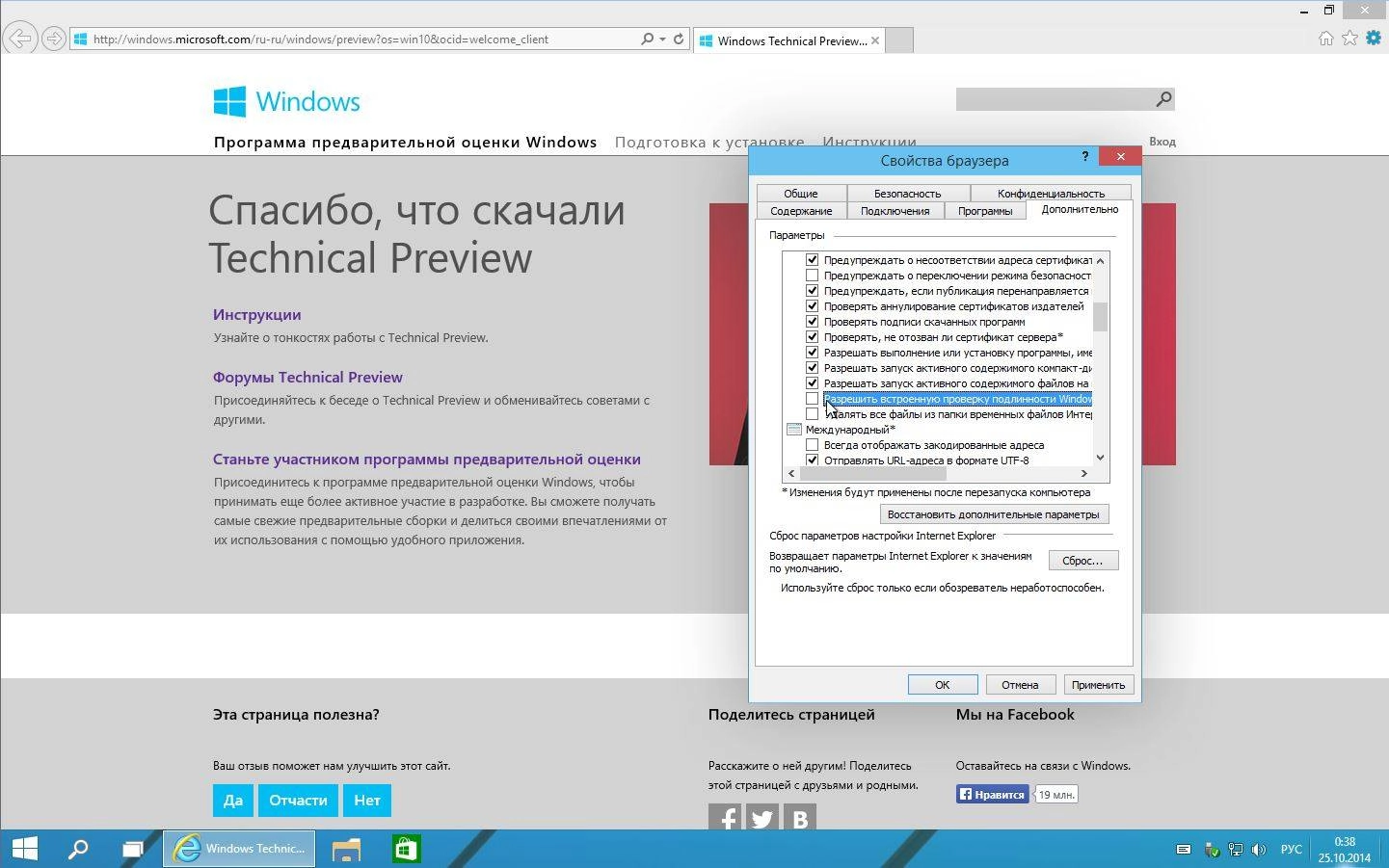Click the Вход sign-in link

(1162, 142)
